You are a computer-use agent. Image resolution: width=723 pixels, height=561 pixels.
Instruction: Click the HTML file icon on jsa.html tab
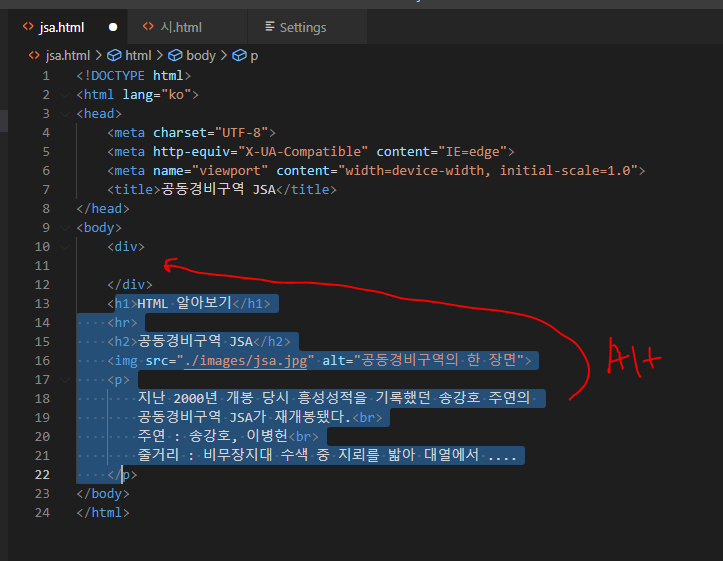point(28,26)
